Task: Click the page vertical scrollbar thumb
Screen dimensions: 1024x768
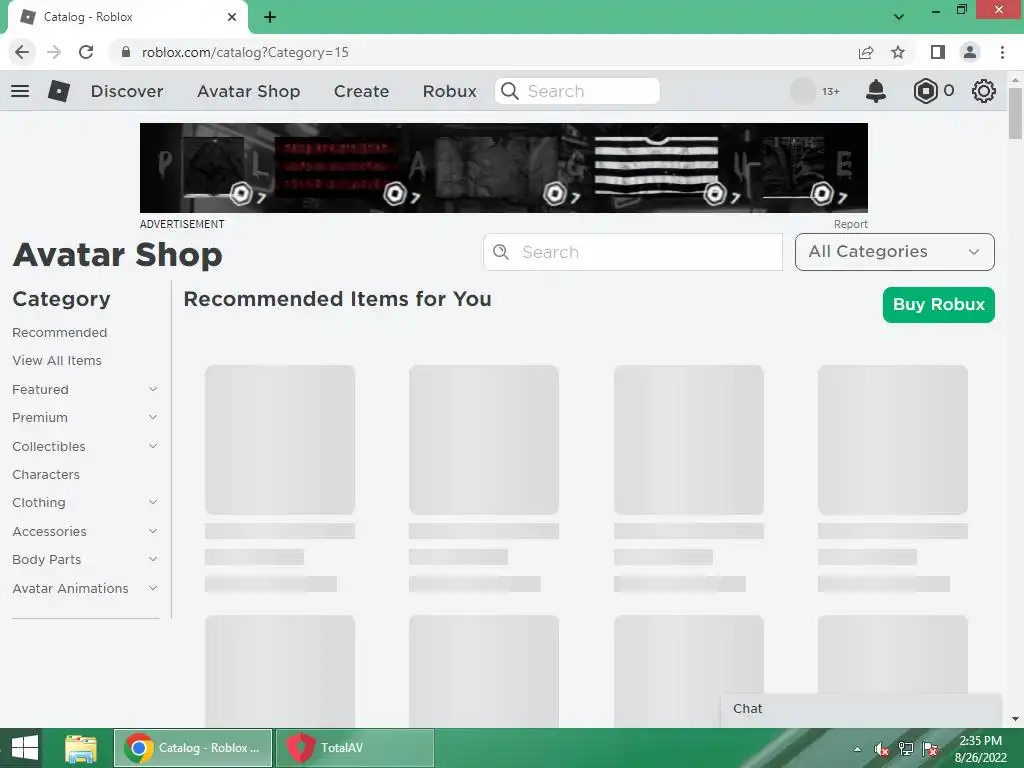Action: point(1015,113)
